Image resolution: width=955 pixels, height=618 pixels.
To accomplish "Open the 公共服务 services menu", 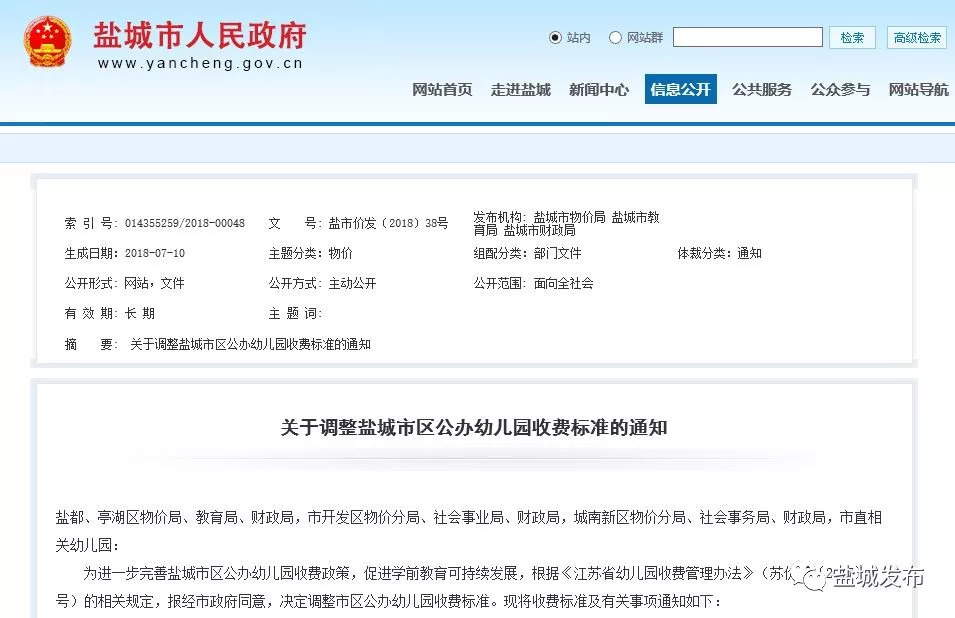I will pos(761,89).
